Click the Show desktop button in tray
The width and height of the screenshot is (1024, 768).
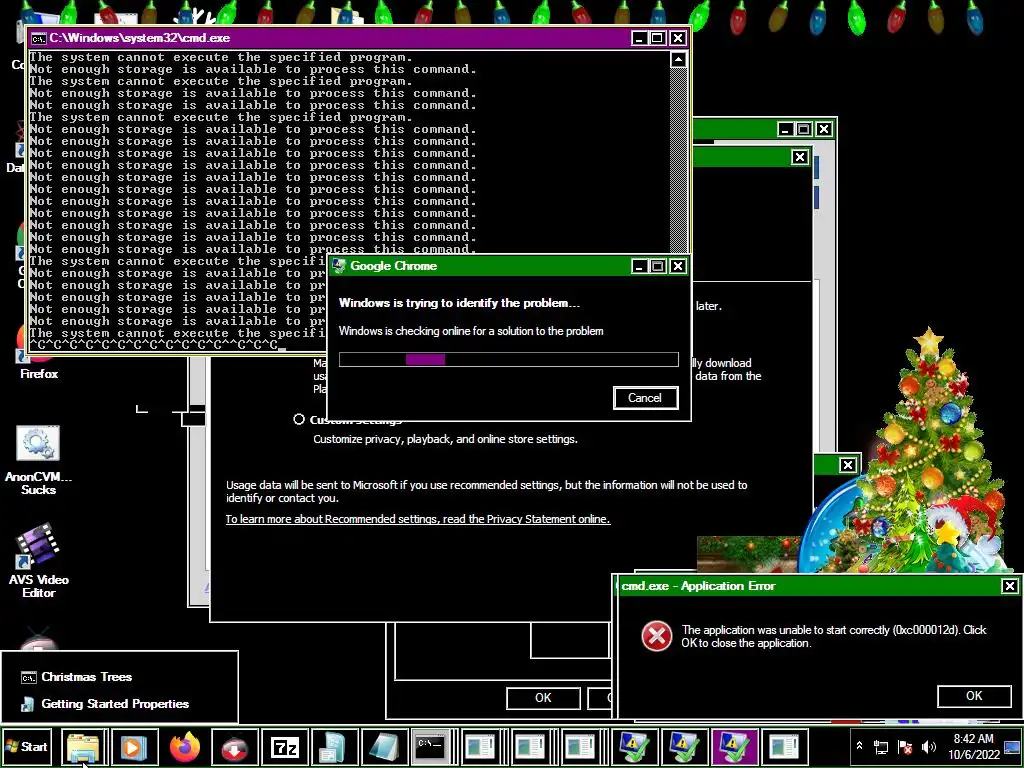(1013, 746)
